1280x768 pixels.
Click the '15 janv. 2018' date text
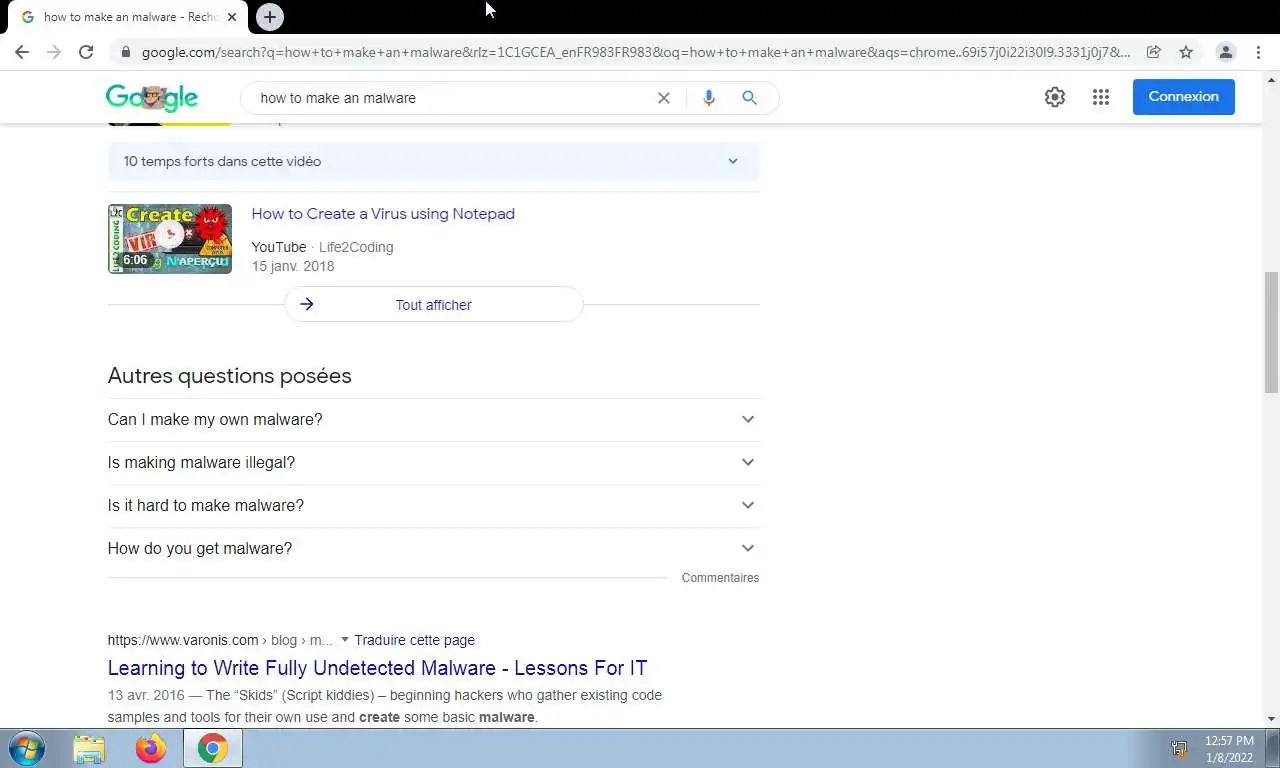coord(293,266)
